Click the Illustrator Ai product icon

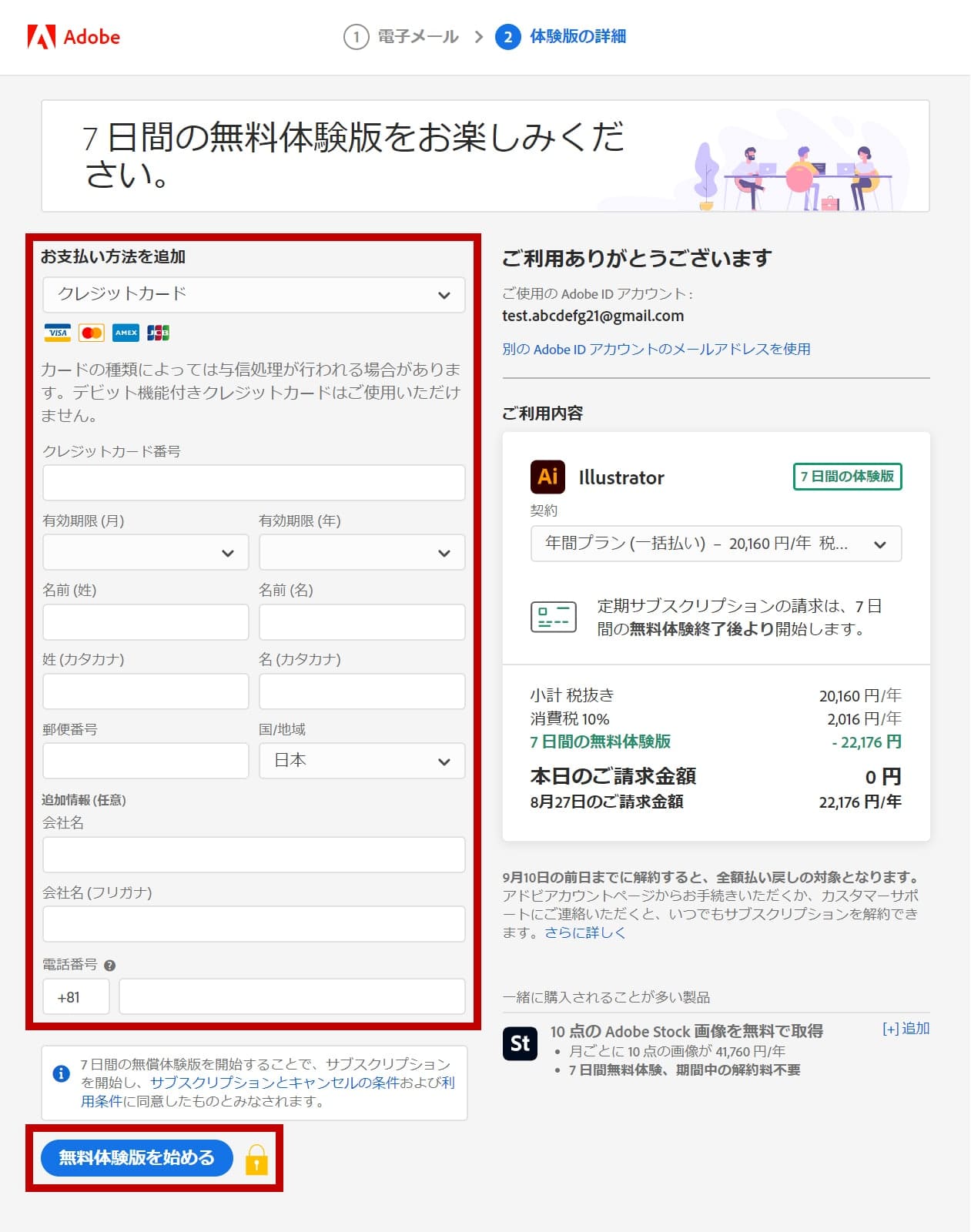547,477
